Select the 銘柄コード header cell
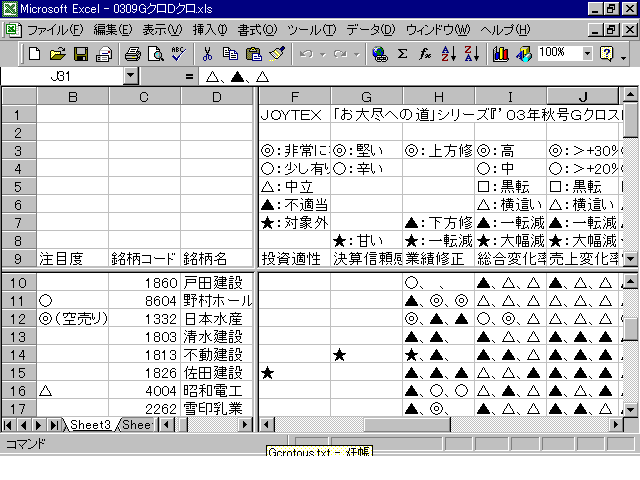 (x=144, y=258)
